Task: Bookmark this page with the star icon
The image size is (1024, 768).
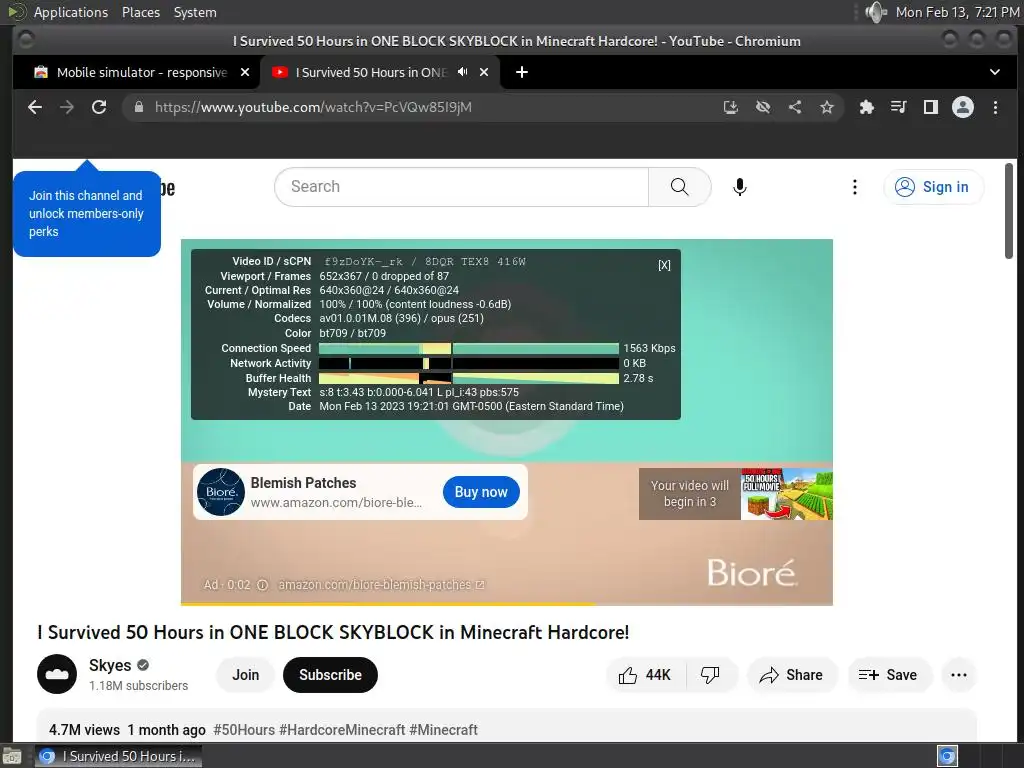Action: pyautogui.click(x=827, y=107)
